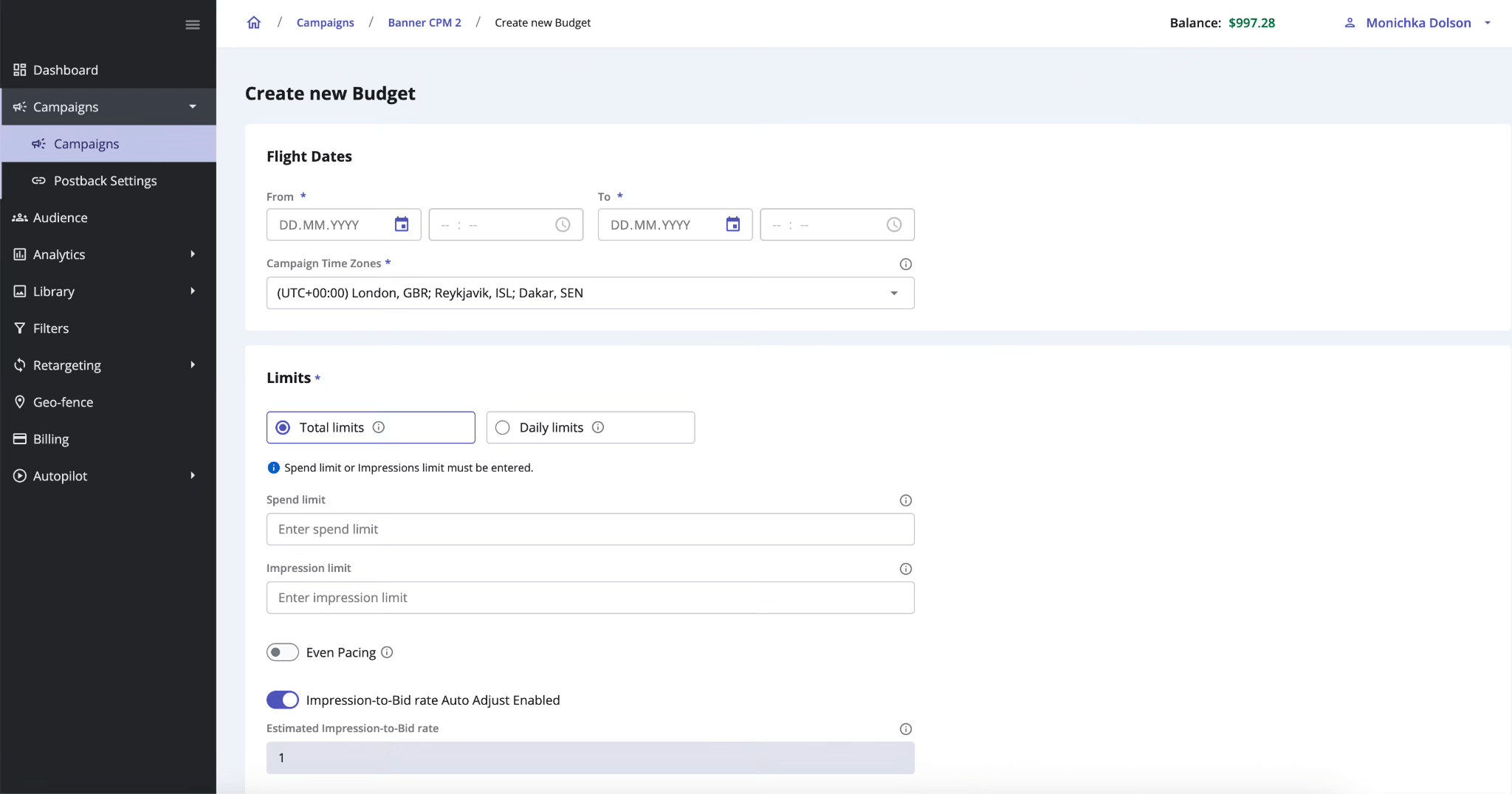This screenshot has width=1512, height=794.
Task: Select Audience in the sidebar
Action: (x=61, y=218)
